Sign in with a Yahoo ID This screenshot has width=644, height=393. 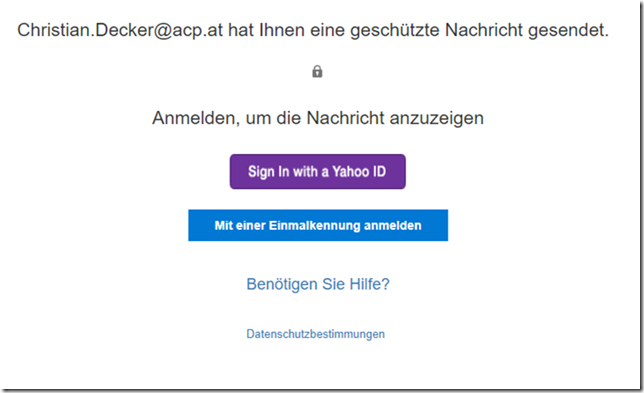coord(317,172)
